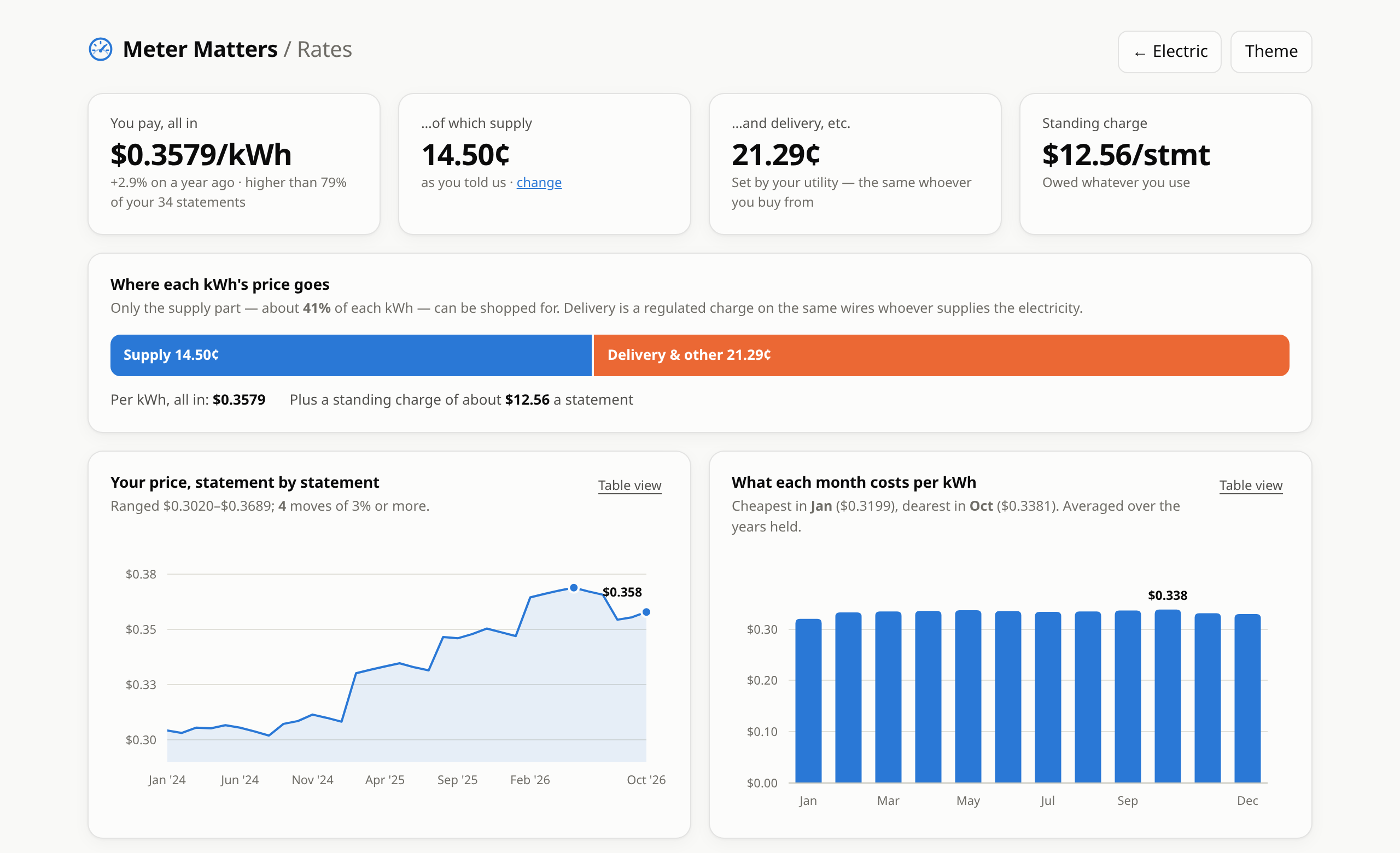Viewport: 1400px width, 853px height.
Task: Click the 'Nov '24' axis label
Action: tap(312, 780)
